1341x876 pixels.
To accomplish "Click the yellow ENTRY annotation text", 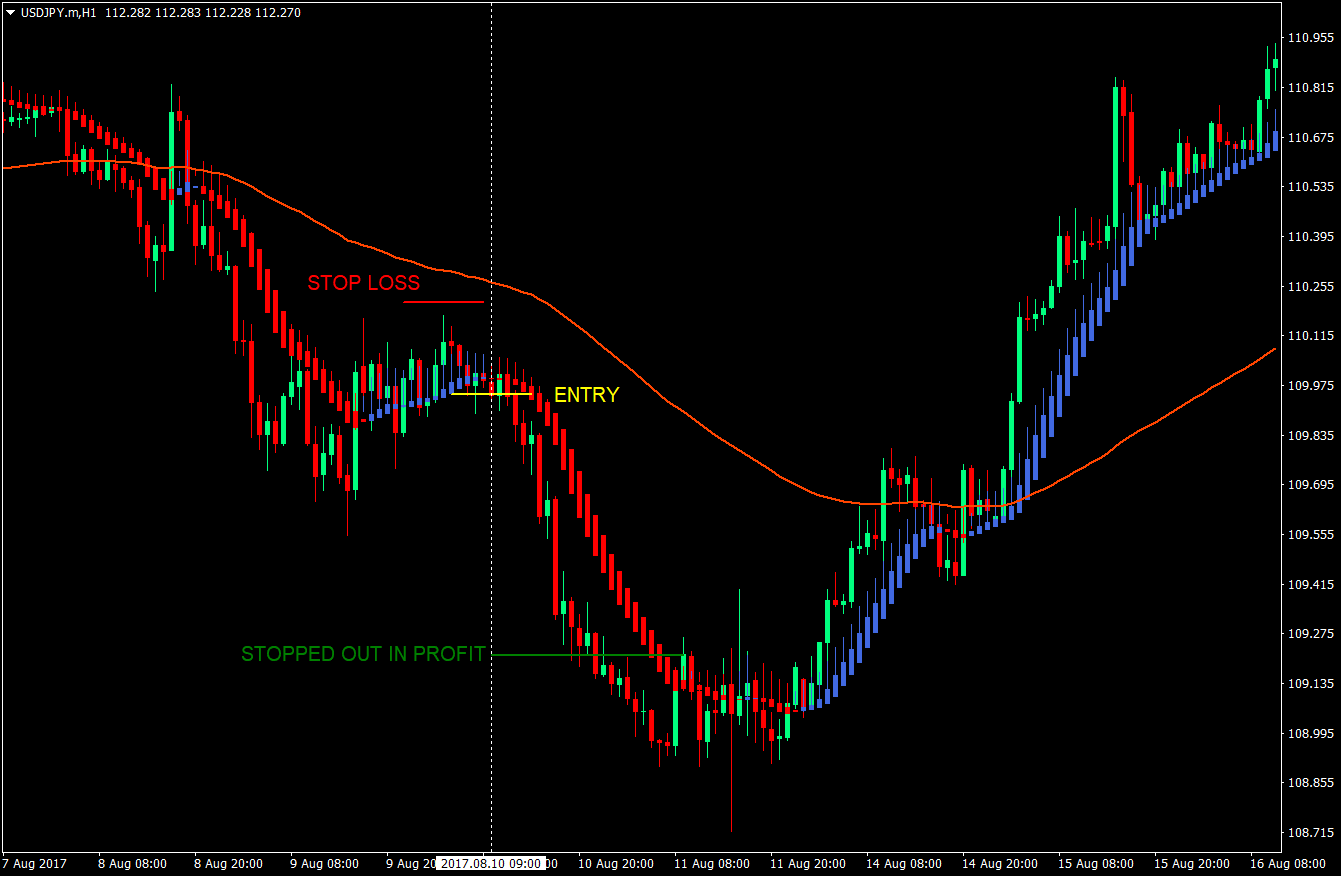I will [585, 395].
